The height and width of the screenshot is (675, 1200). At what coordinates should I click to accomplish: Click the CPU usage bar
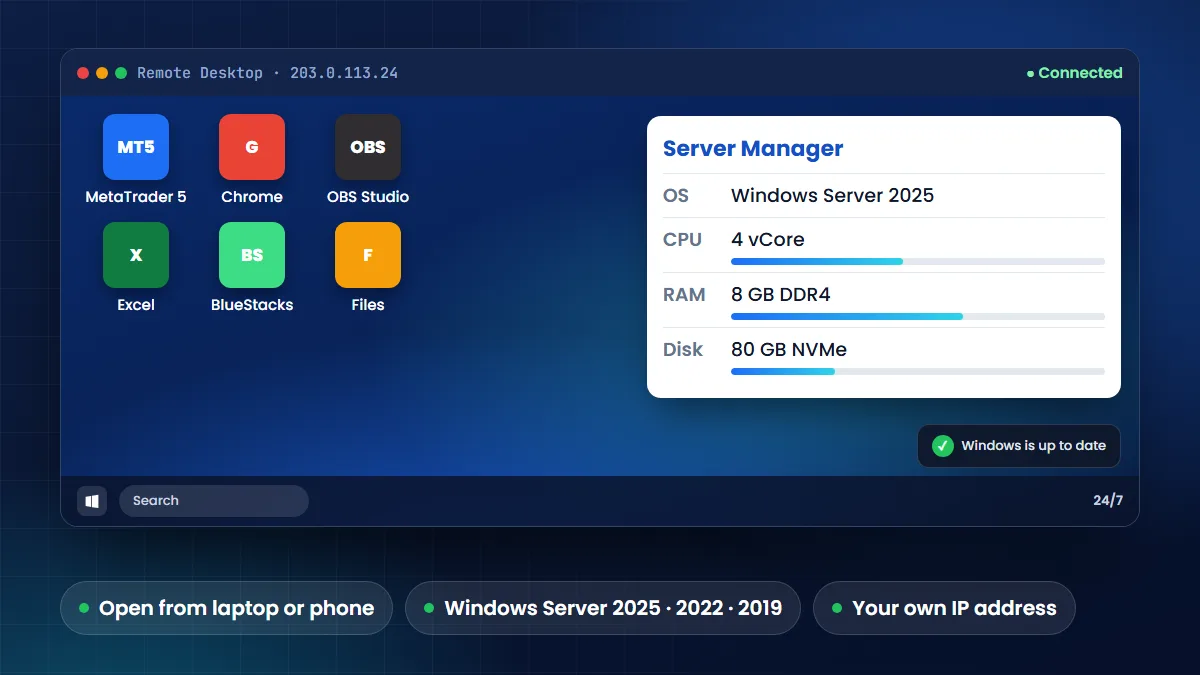tap(918, 262)
